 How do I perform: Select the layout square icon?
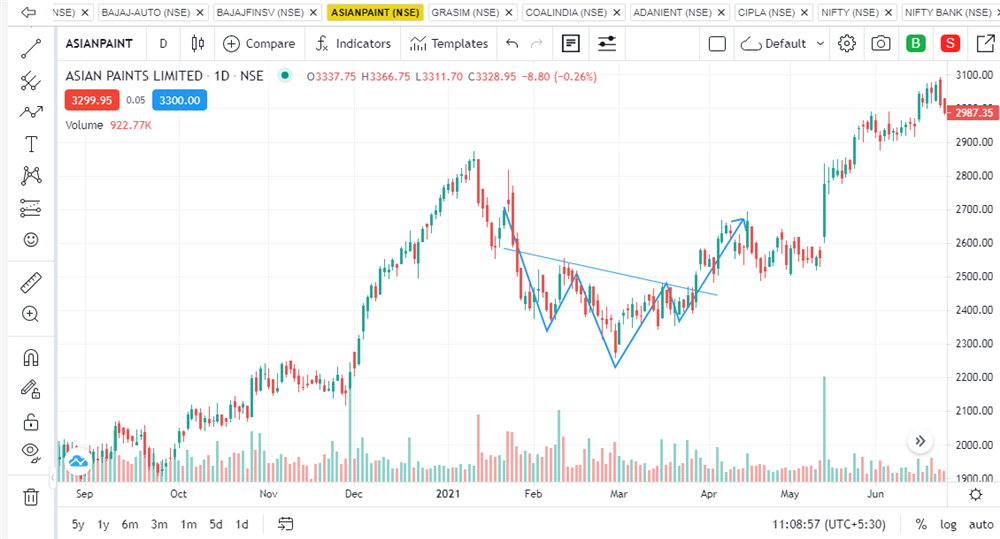point(717,43)
